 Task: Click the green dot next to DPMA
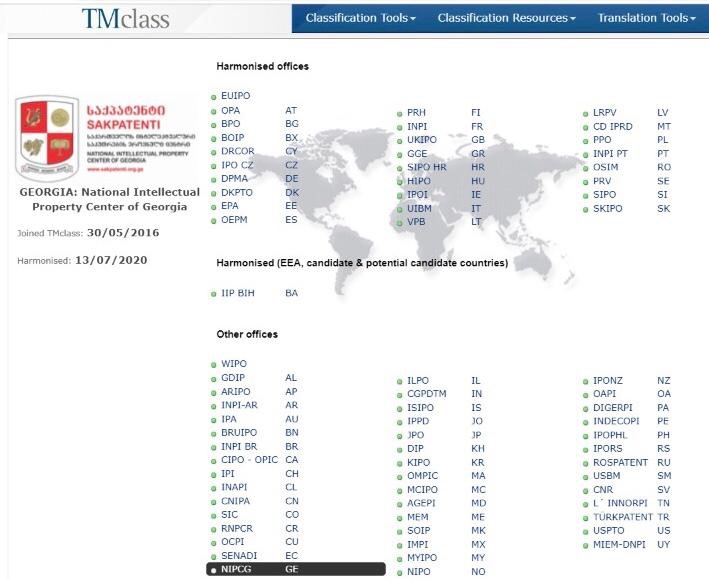[214, 179]
